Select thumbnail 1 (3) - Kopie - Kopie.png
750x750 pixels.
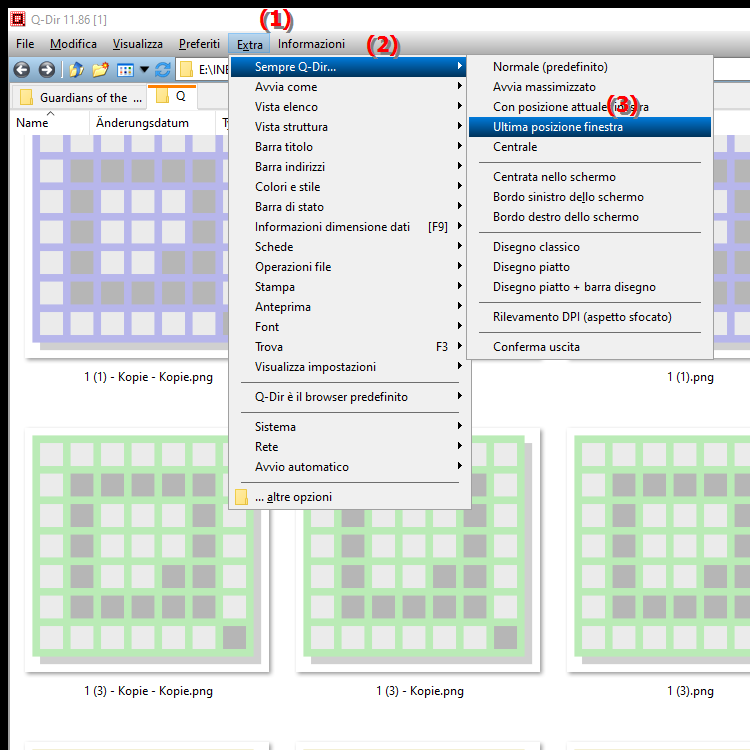[x=147, y=550]
